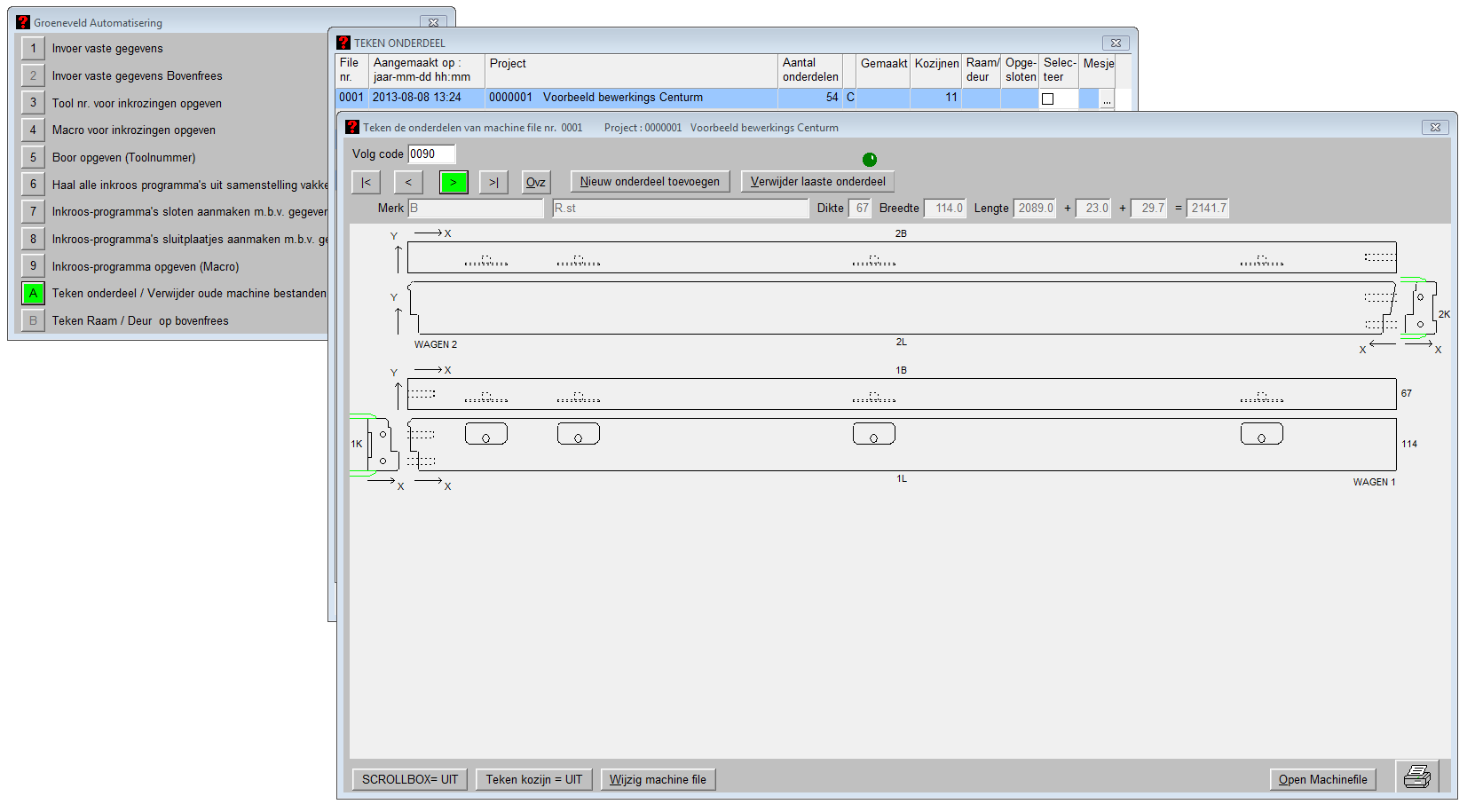Toggle Teken kozijn = UIT button
The image size is (1475, 812).
(533, 779)
